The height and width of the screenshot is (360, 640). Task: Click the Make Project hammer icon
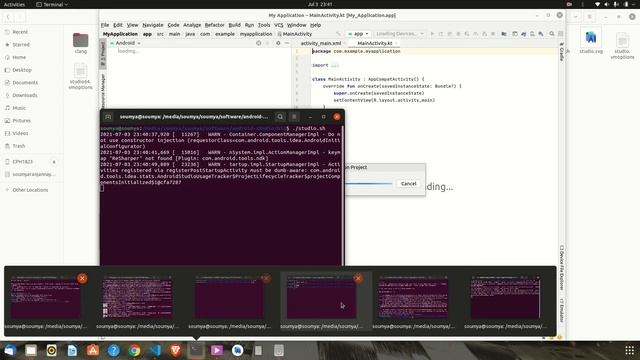click(338, 34)
